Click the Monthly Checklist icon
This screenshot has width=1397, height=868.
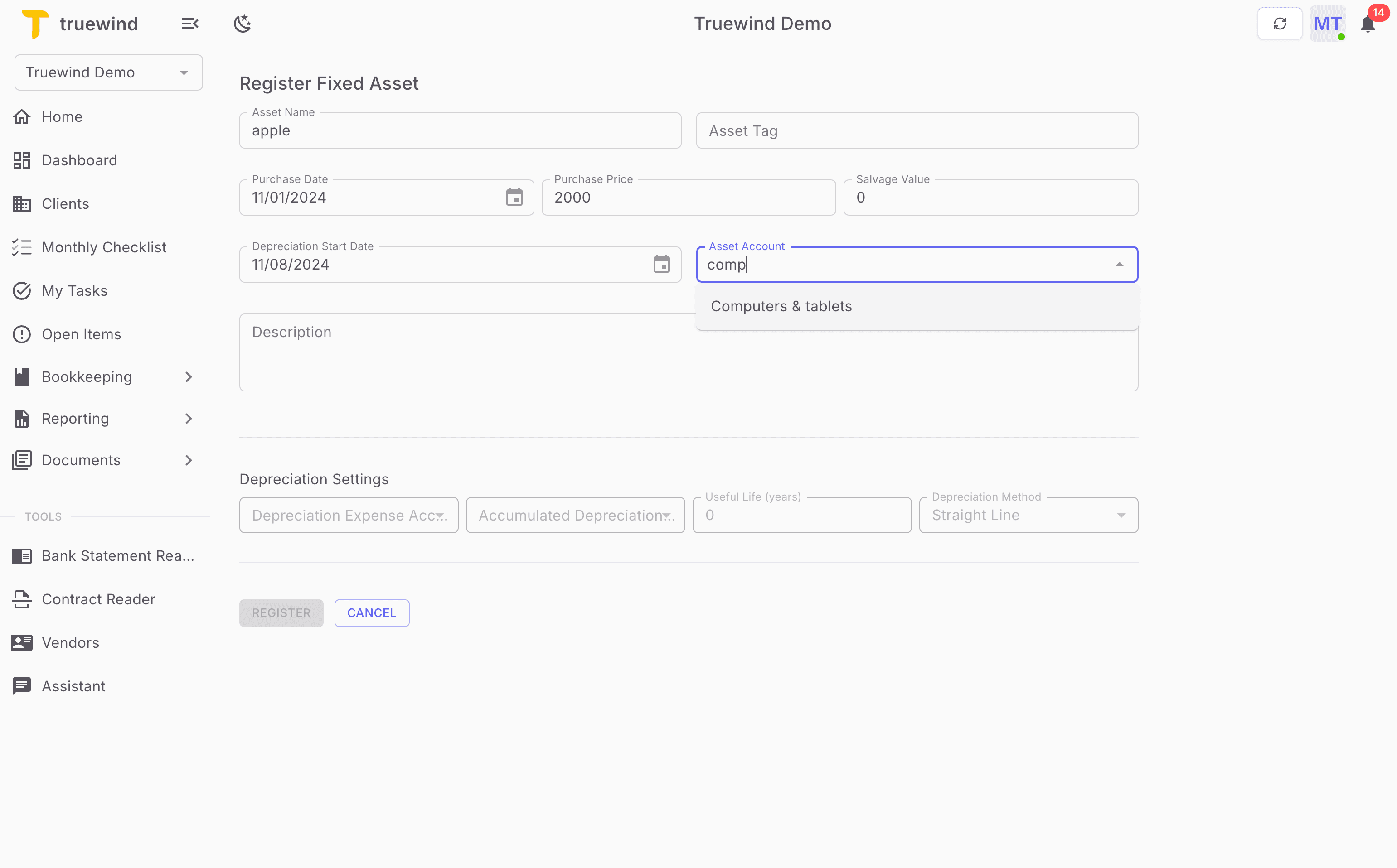(22, 247)
